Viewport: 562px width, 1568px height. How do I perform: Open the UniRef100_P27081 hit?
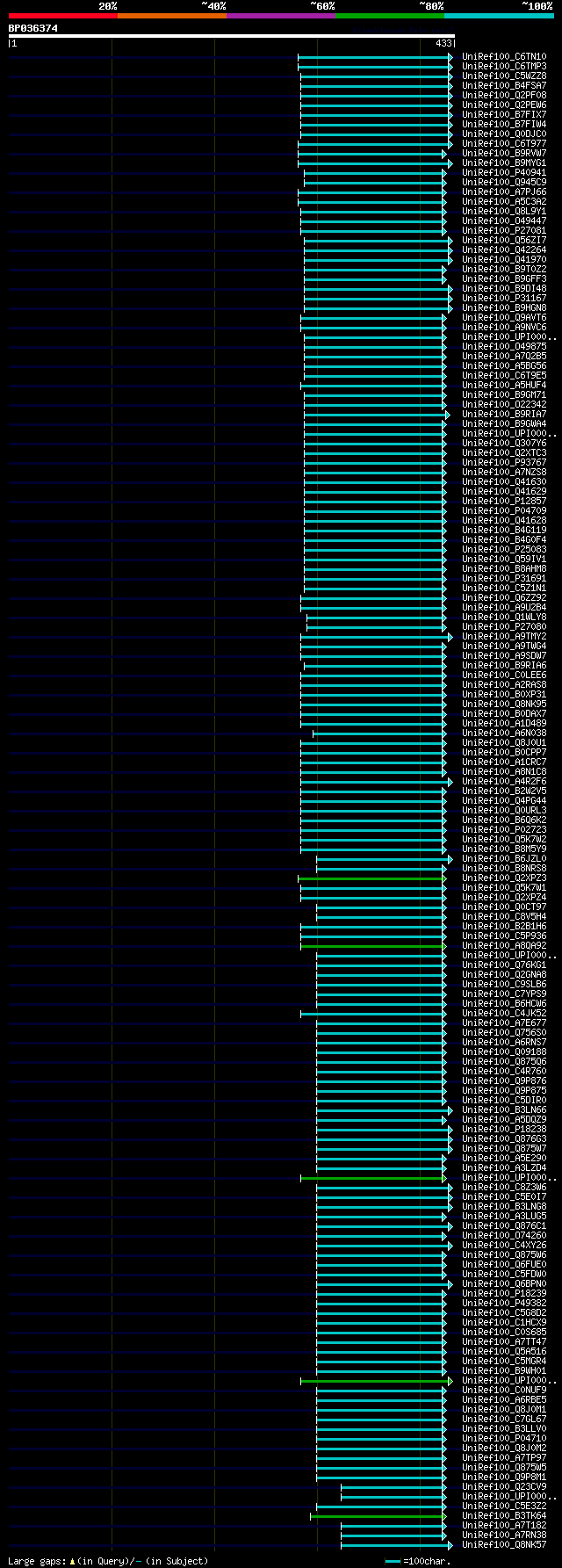[504, 230]
